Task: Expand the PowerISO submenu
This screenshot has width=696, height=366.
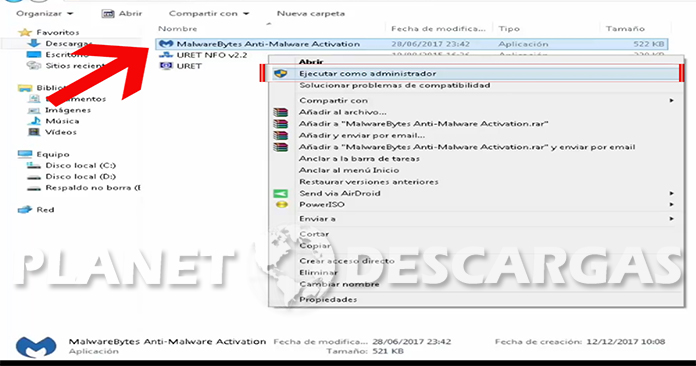Action: tap(672, 205)
